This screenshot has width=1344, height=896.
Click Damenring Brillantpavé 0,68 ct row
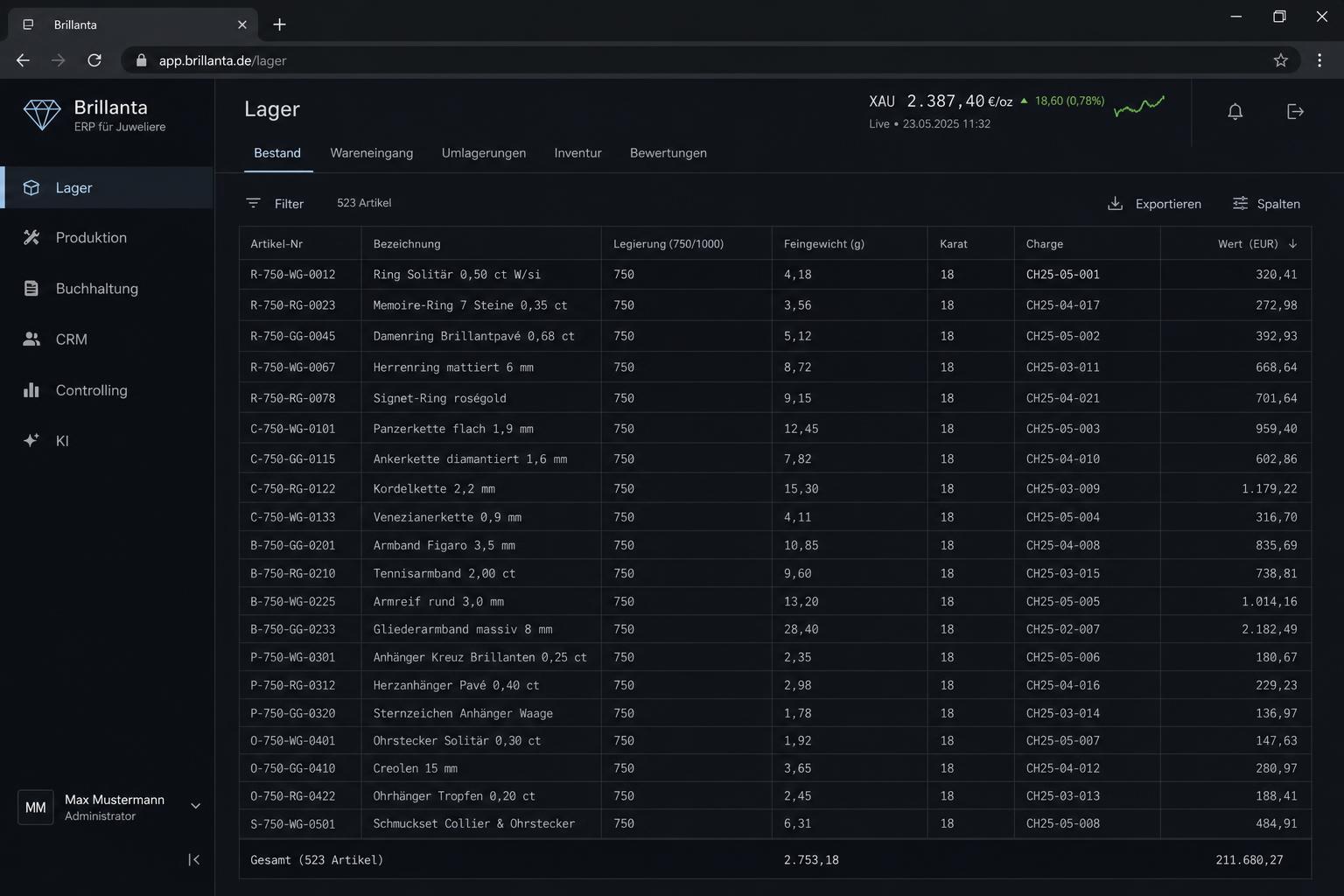775,336
